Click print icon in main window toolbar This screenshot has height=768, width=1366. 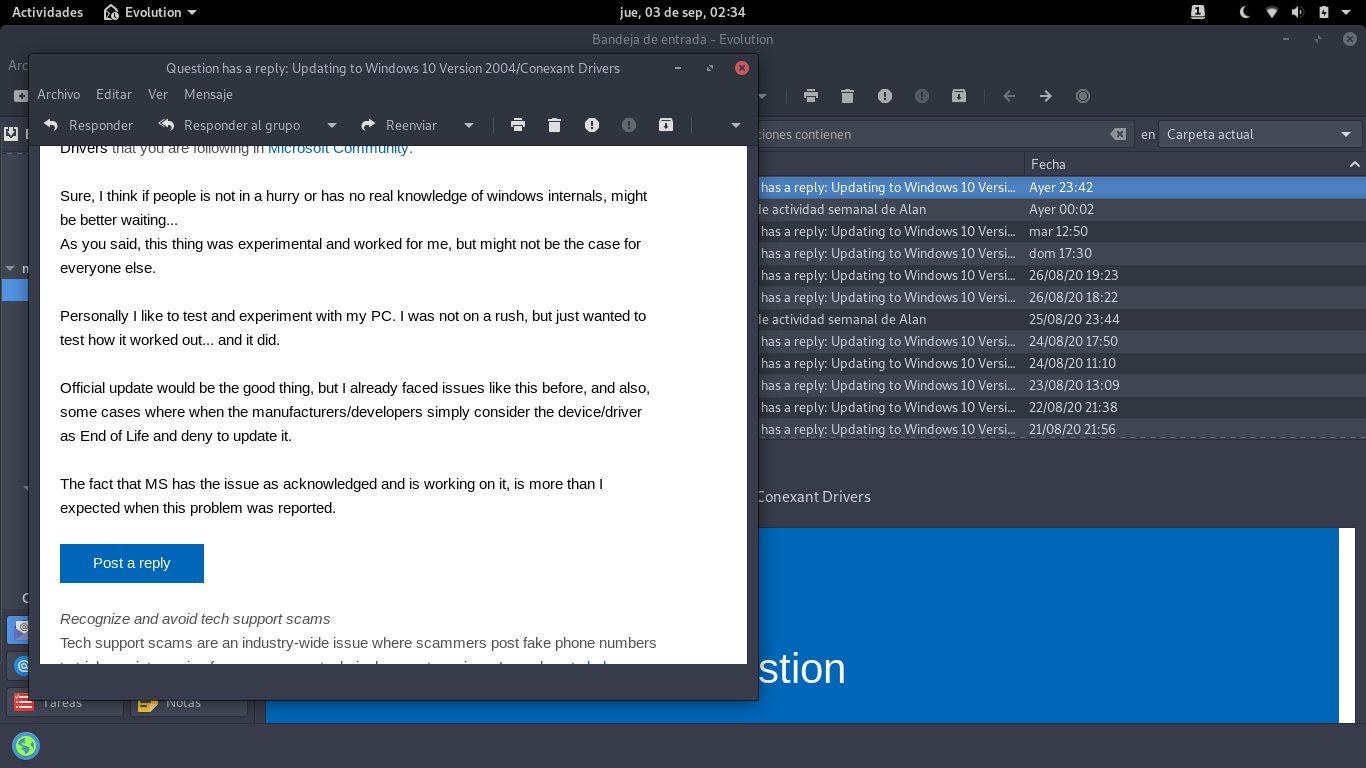(811, 96)
